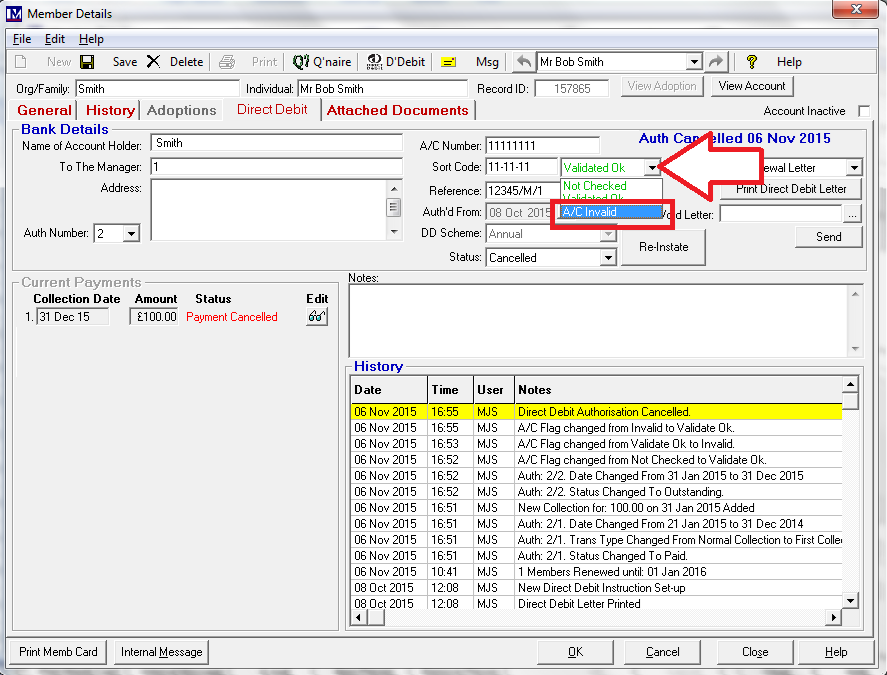
Task: Click the Amount £100.00 field
Action: coord(154,317)
